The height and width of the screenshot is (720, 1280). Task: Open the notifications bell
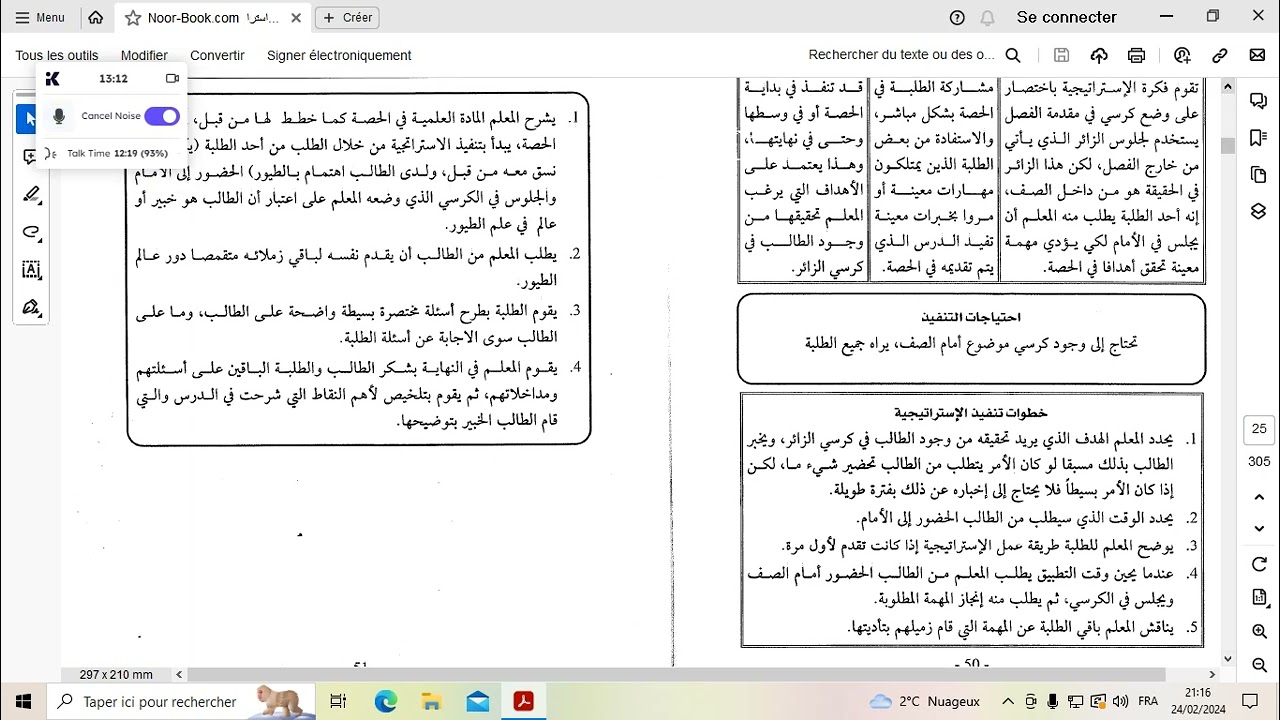[988, 17]
